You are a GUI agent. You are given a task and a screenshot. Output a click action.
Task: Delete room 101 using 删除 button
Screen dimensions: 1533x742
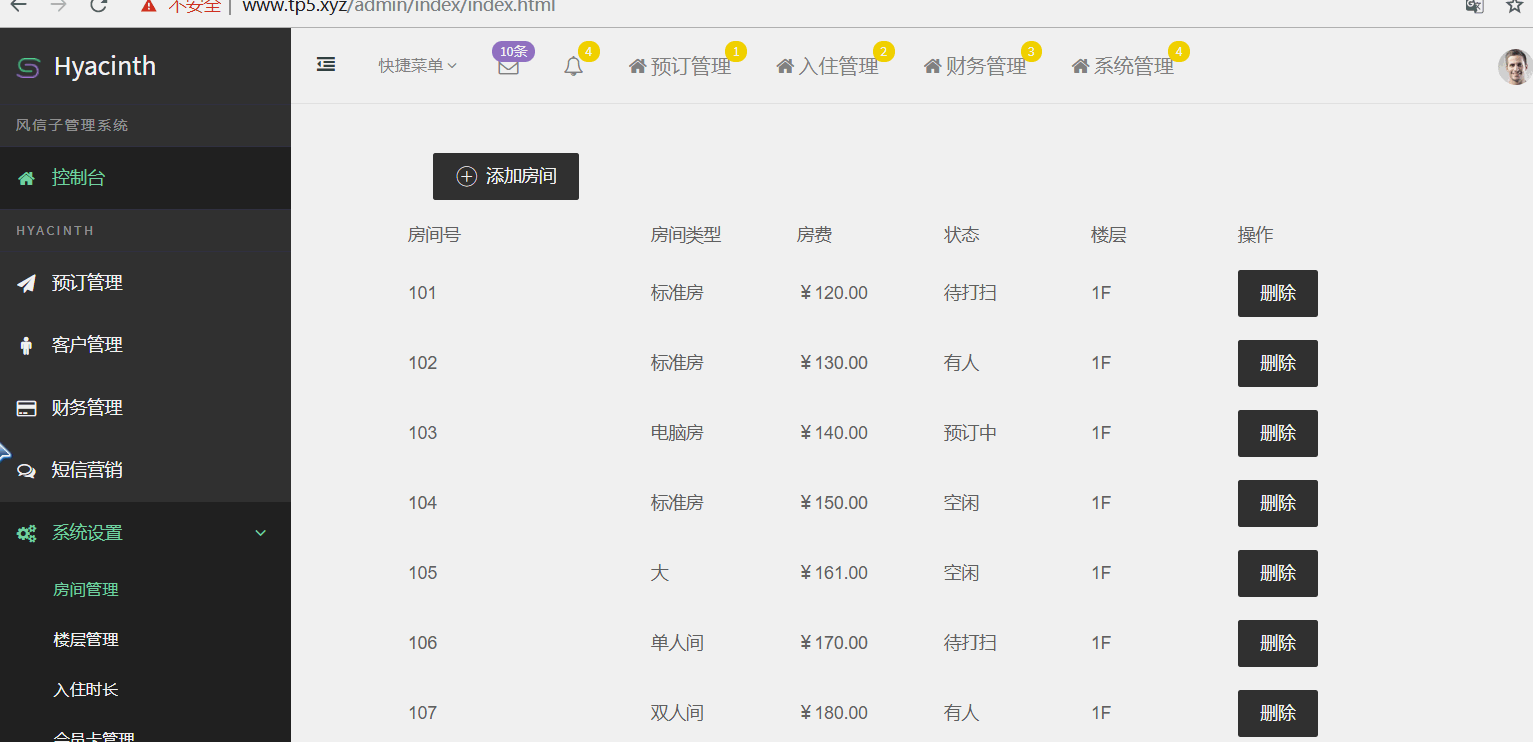tap(1277, 293)
